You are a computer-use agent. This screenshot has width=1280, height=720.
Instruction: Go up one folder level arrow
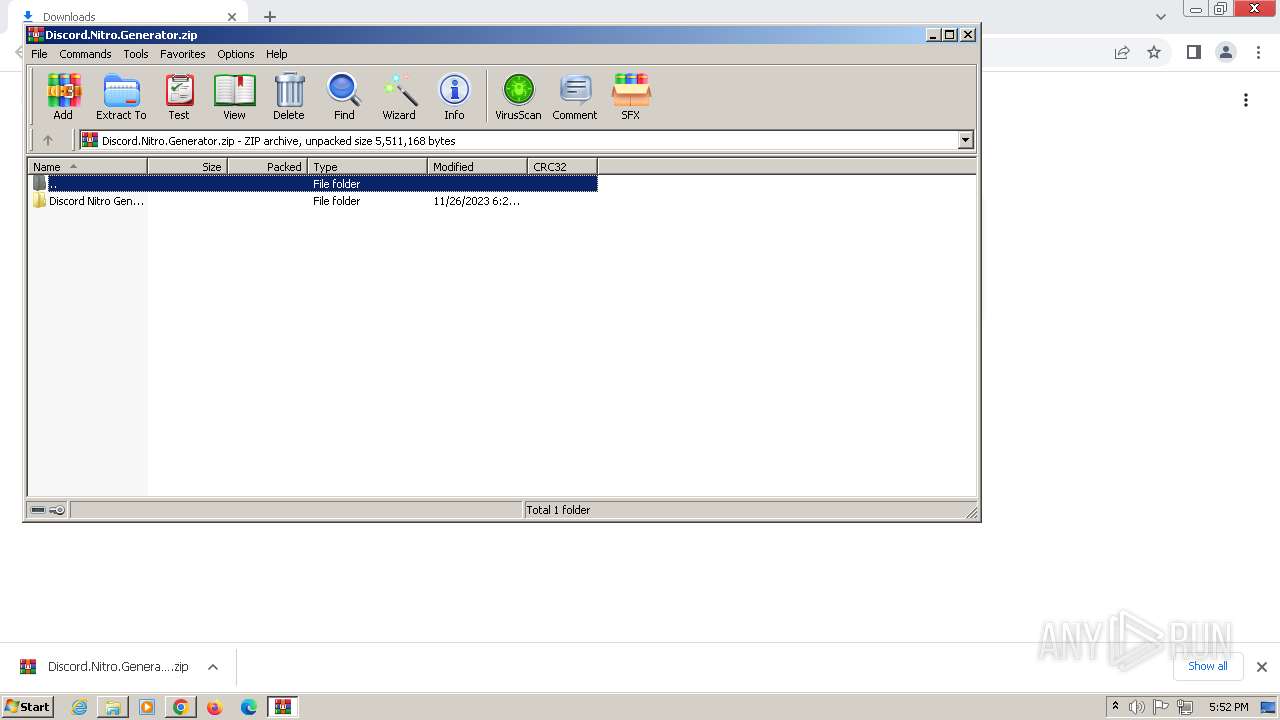(47, 140)
